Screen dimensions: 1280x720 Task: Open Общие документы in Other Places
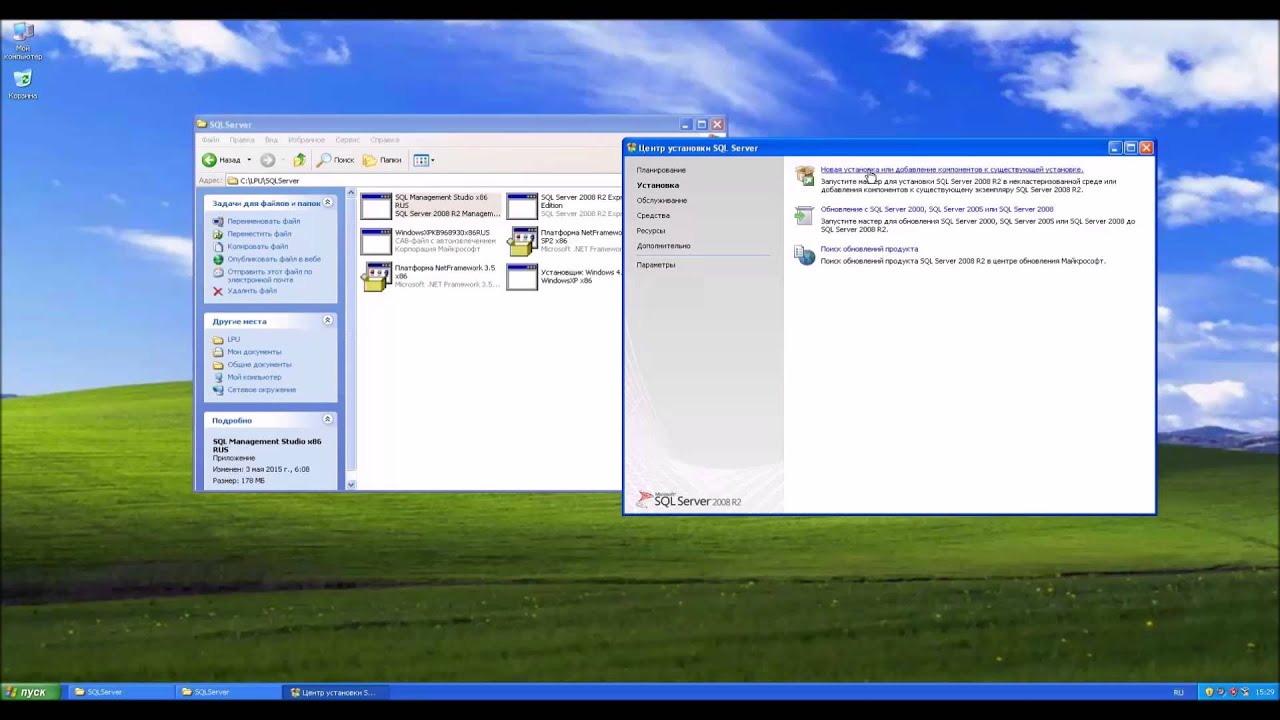pyautogui.click(x=259, y=365)
